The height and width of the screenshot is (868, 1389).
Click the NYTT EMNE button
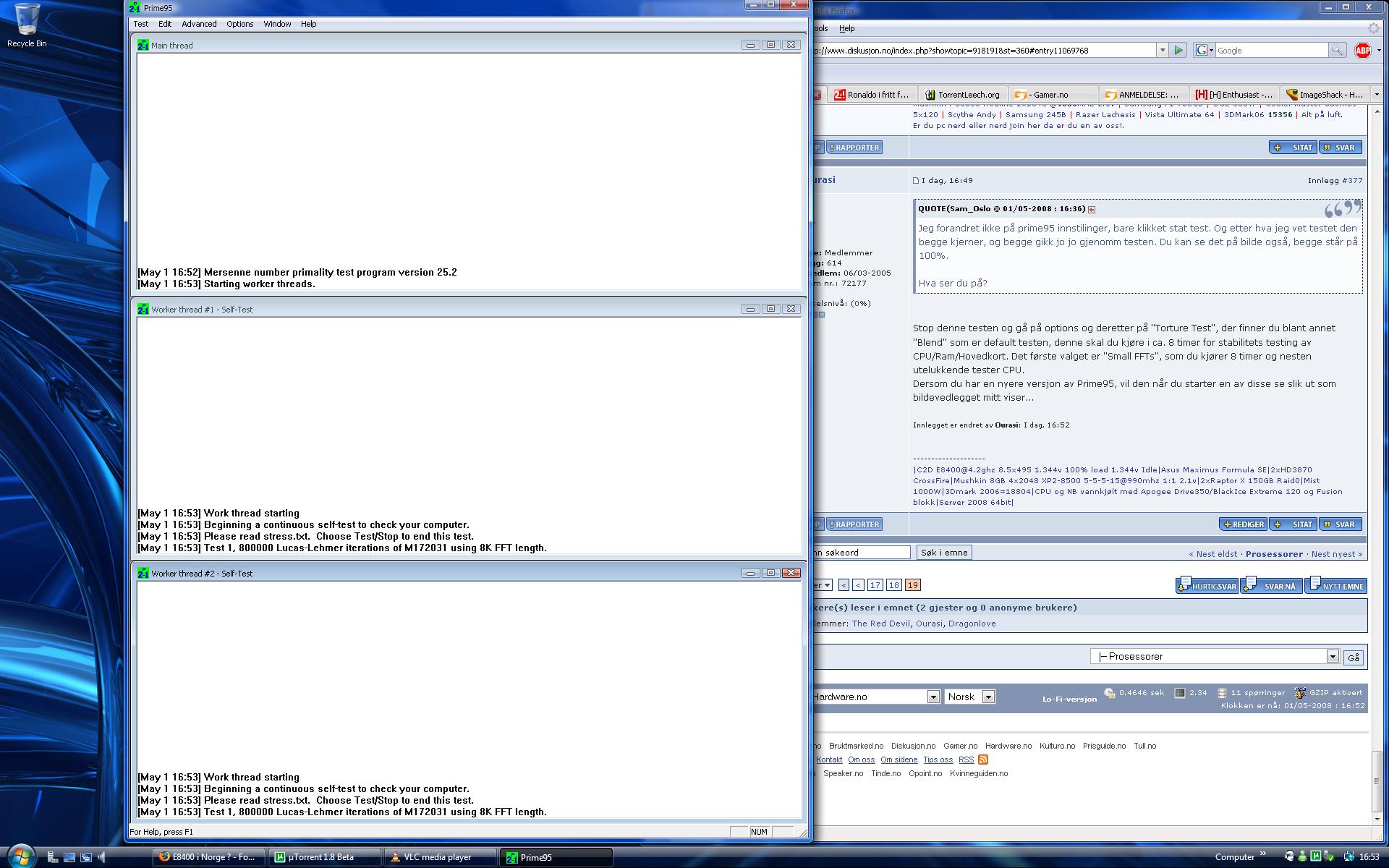click(1335, 586)
